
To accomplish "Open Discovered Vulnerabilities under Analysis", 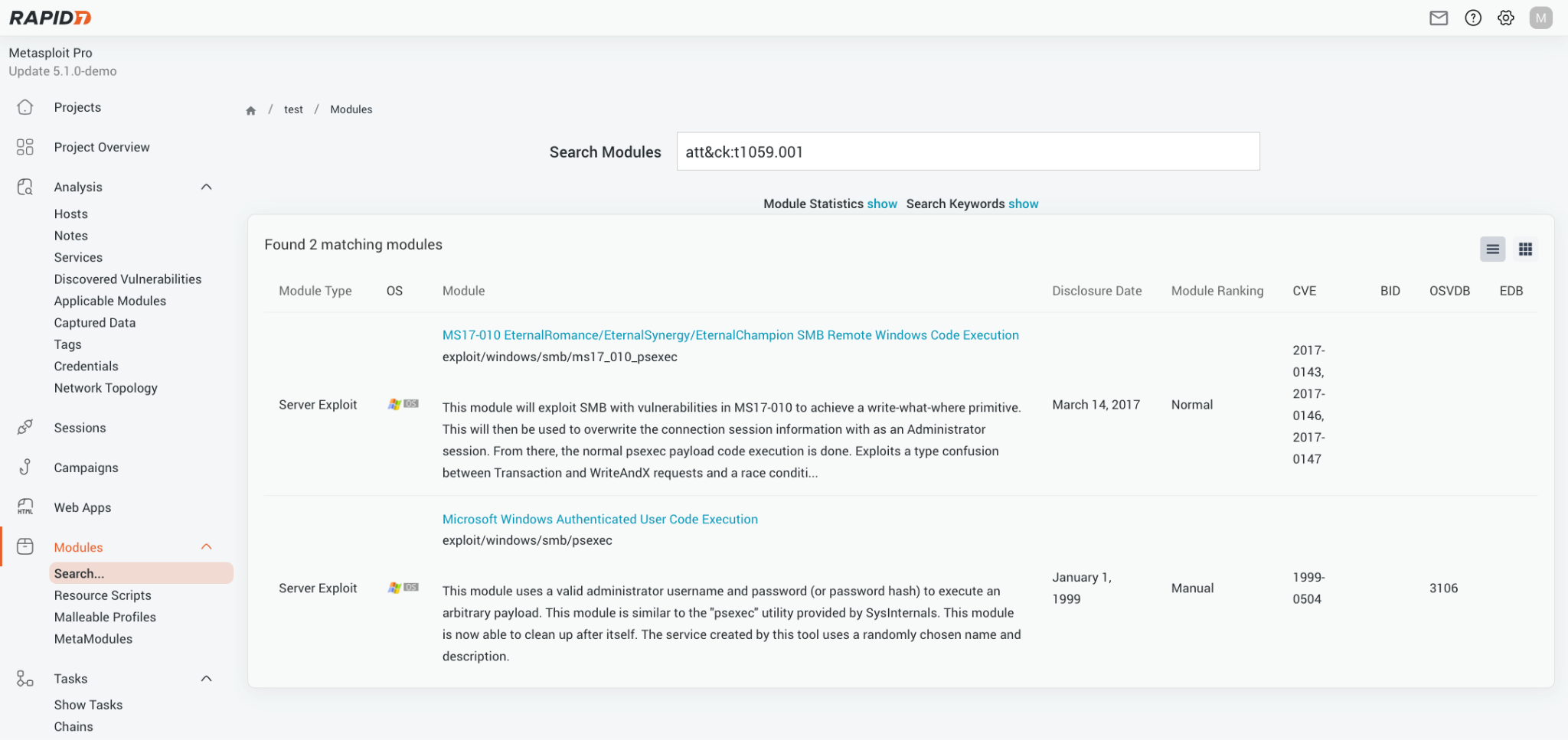I will pyautogui.click(x=128, y=279).
